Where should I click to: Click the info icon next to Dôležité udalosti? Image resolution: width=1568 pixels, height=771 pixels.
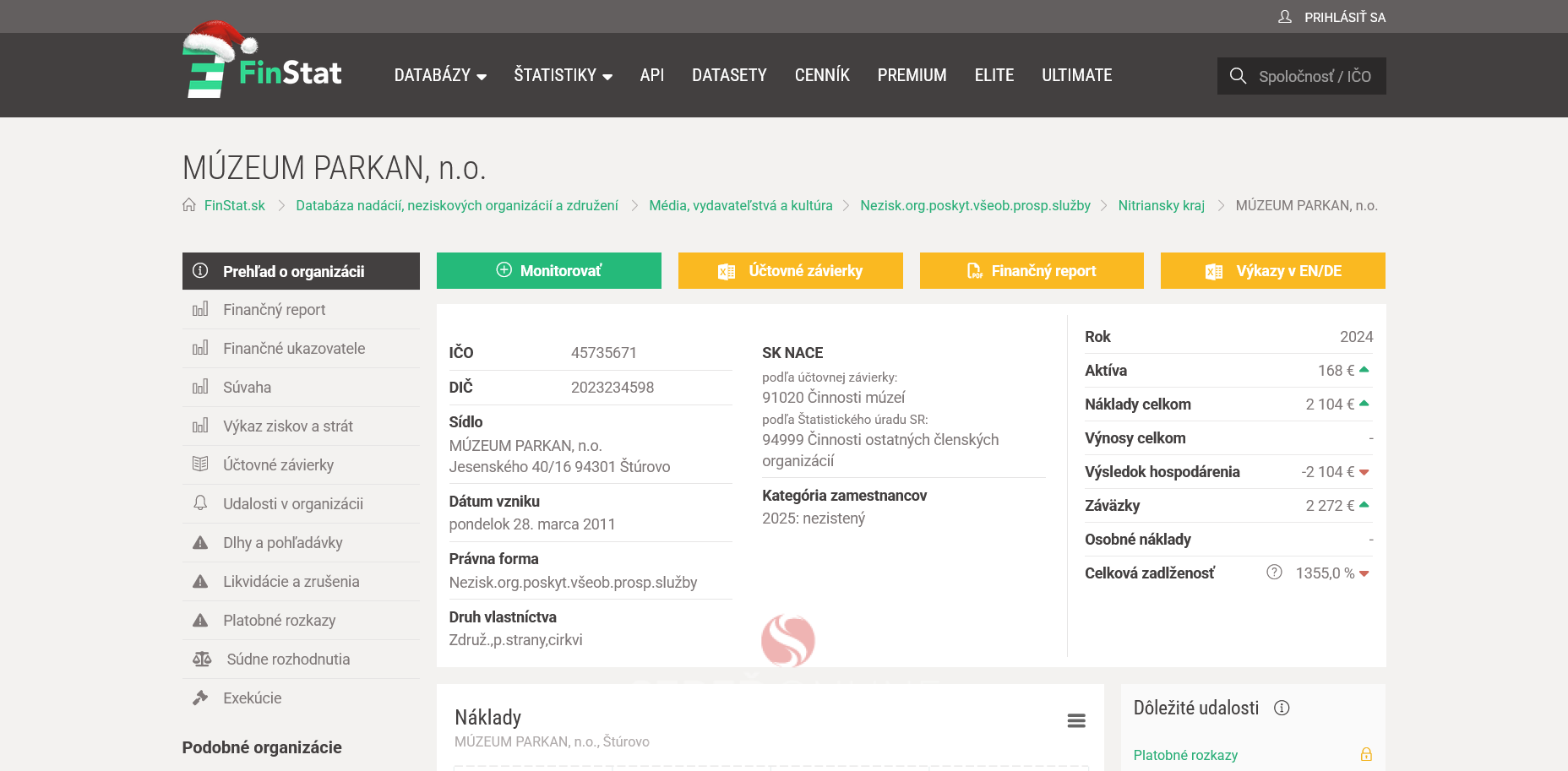[1282, 708]
